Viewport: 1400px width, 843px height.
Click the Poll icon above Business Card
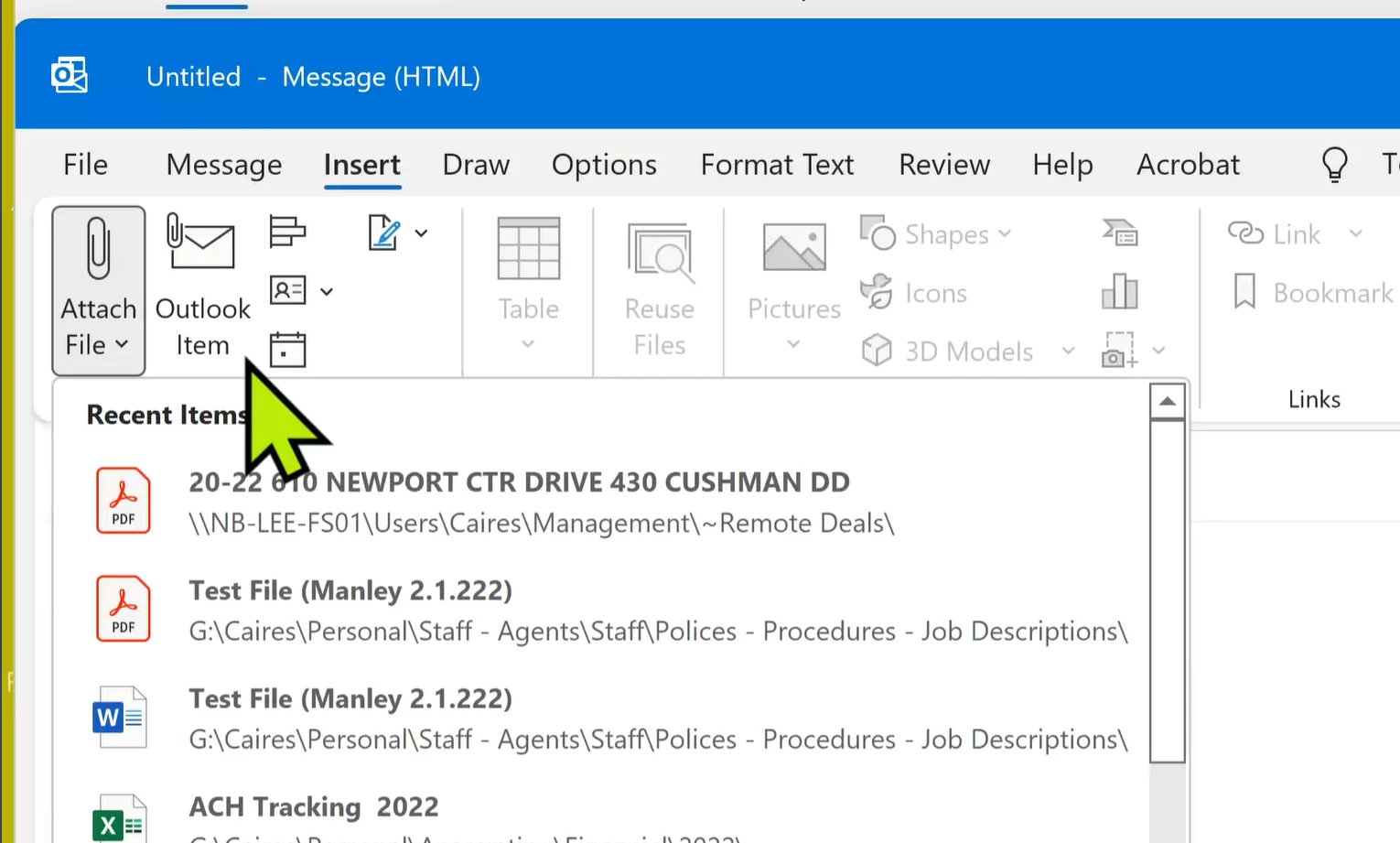click(287, 232)
